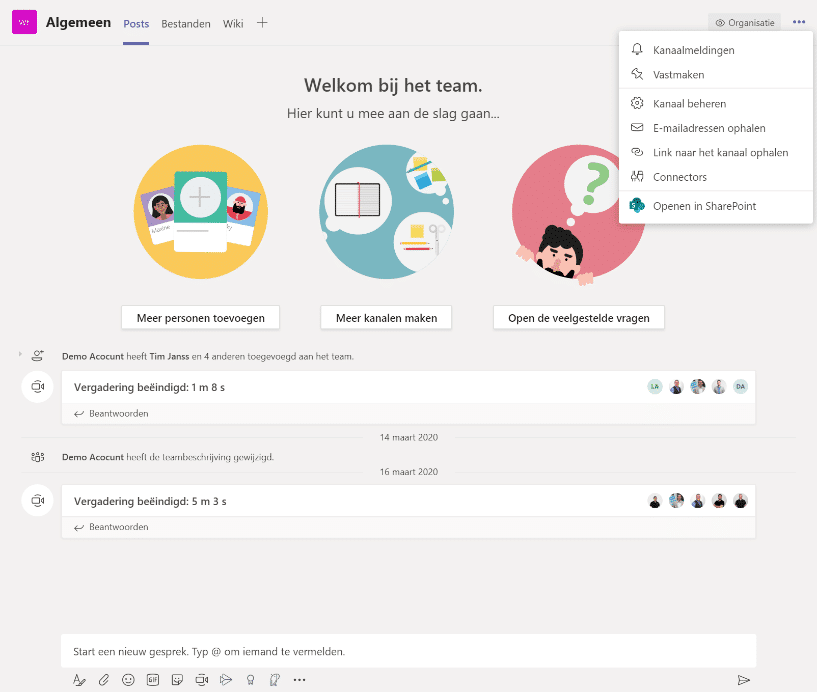Screen dimensions: 817x692
Task: Open the Vergadering beëindigd: 5 m 3 s card
Action: pyautogui.click(x=408, y=501)
